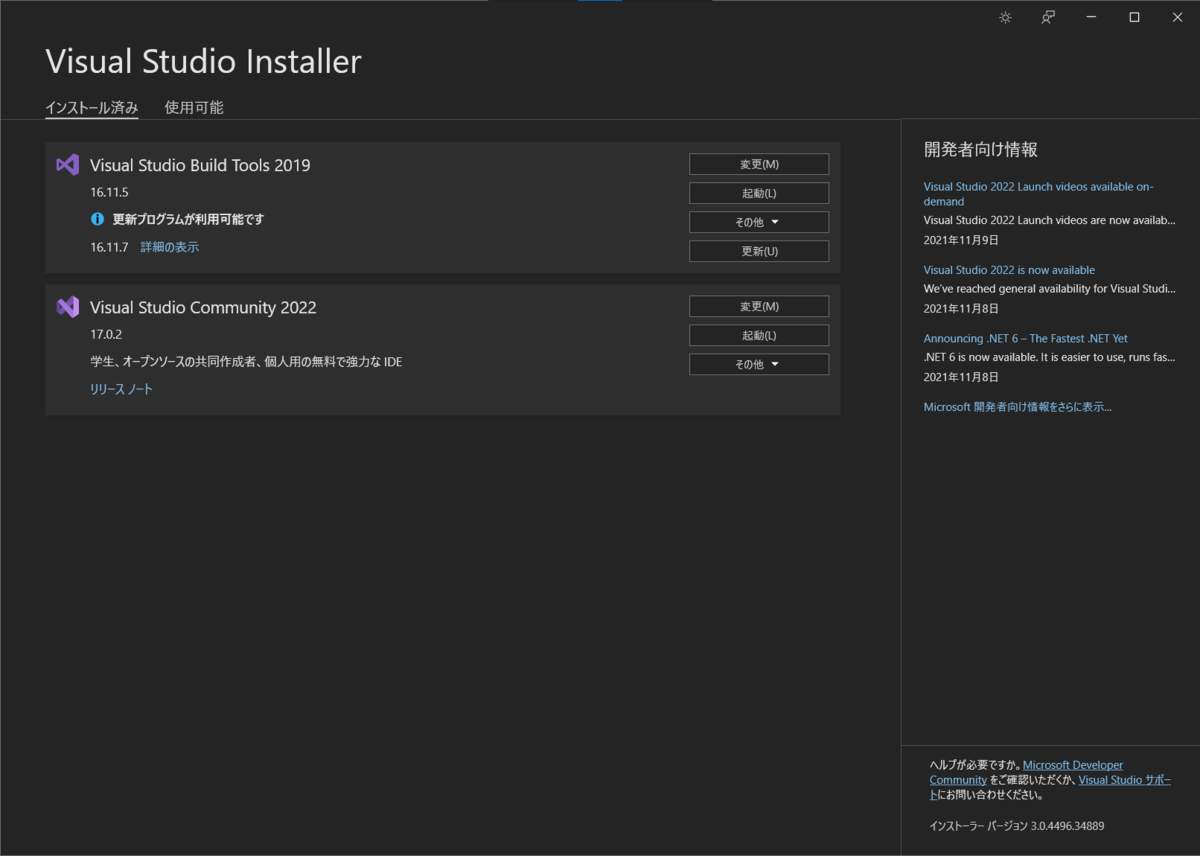Open その他 dropdown for Community 2022

[x=759, y=364]
